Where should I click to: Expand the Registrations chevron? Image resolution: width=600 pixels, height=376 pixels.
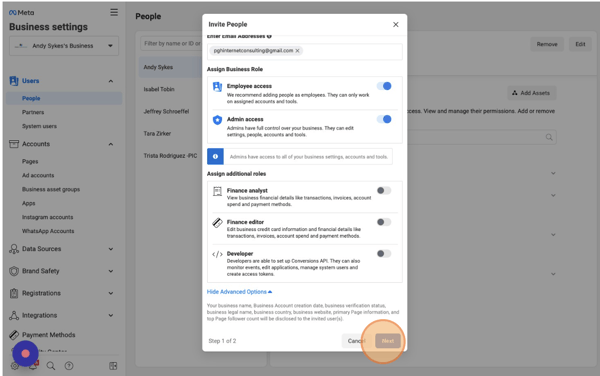click(x=111, y=293)
